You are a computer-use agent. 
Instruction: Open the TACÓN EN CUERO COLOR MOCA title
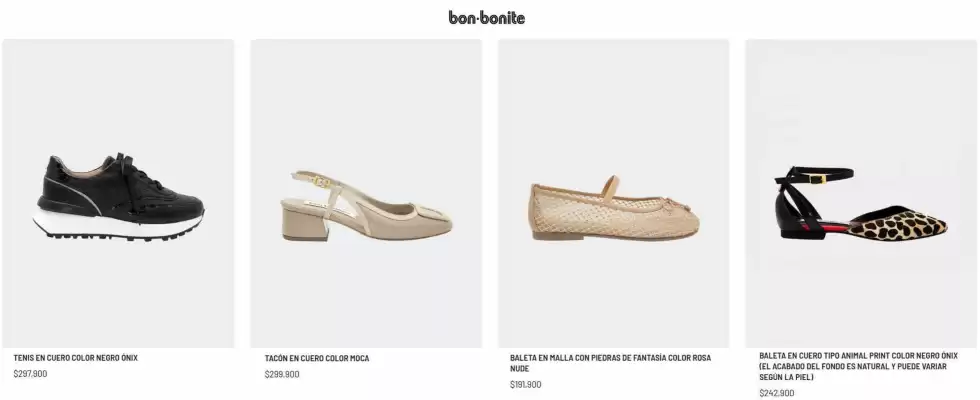click(317, 358)
